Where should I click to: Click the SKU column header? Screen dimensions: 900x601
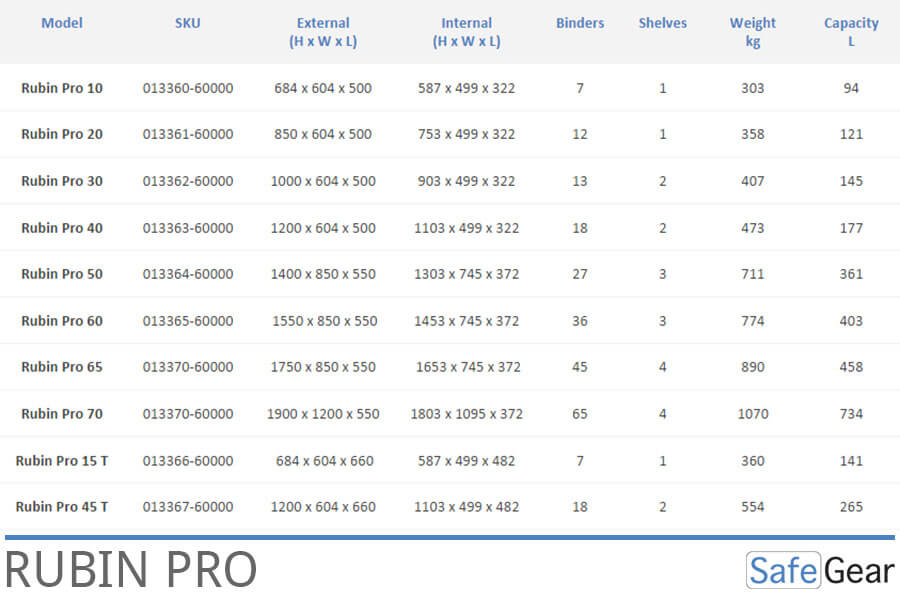pyautogui.click(x=188, y=23)
